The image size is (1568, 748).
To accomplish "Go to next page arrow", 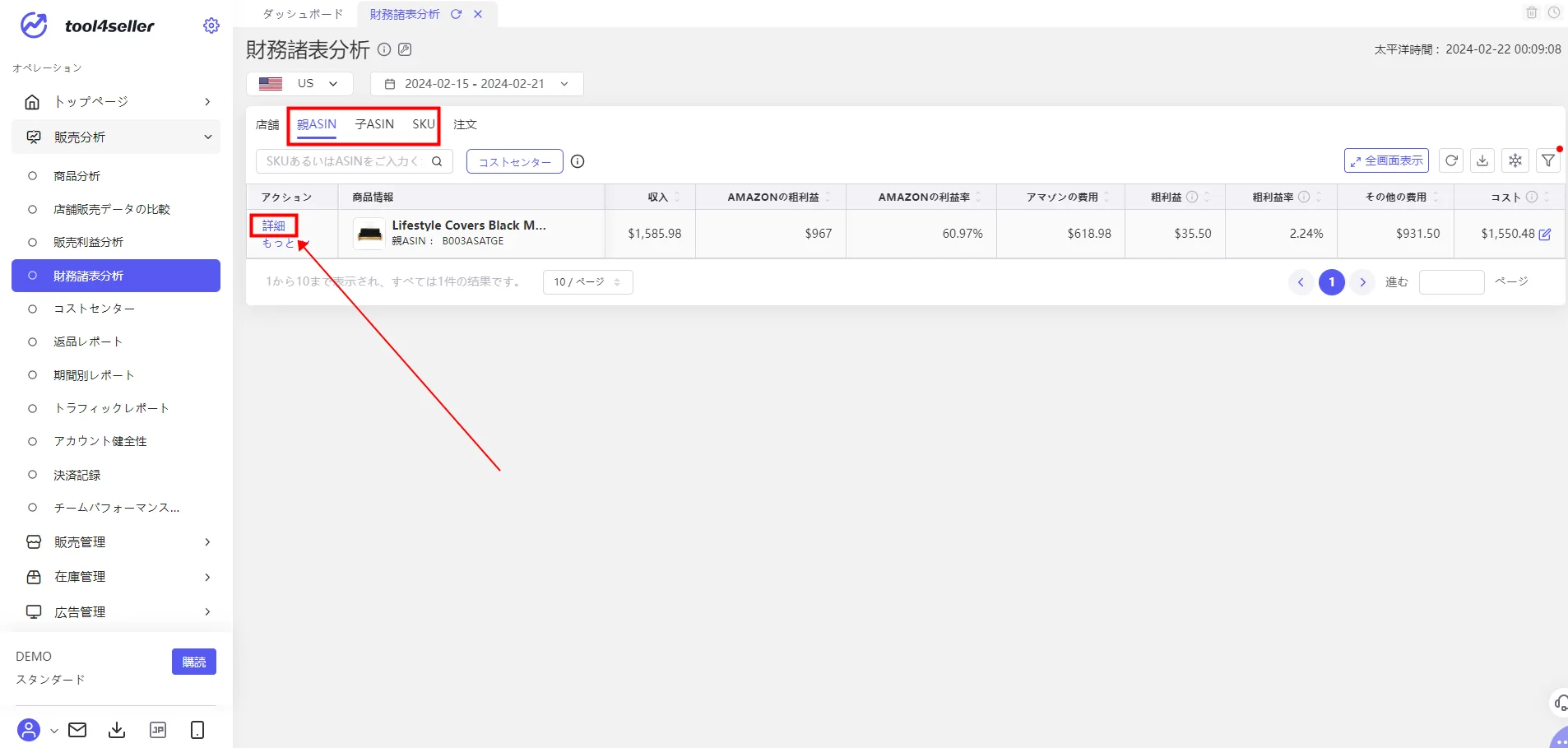I will (1362, 282).
